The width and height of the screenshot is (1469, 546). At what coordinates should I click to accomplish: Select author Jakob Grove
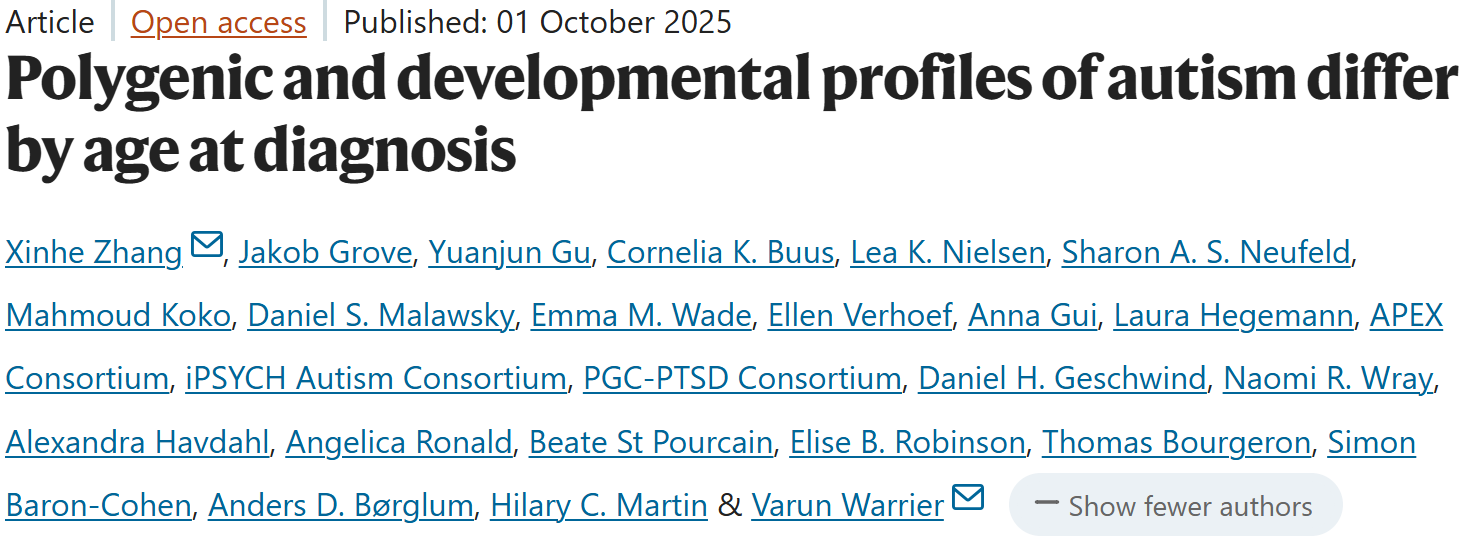tap(327, 253)
